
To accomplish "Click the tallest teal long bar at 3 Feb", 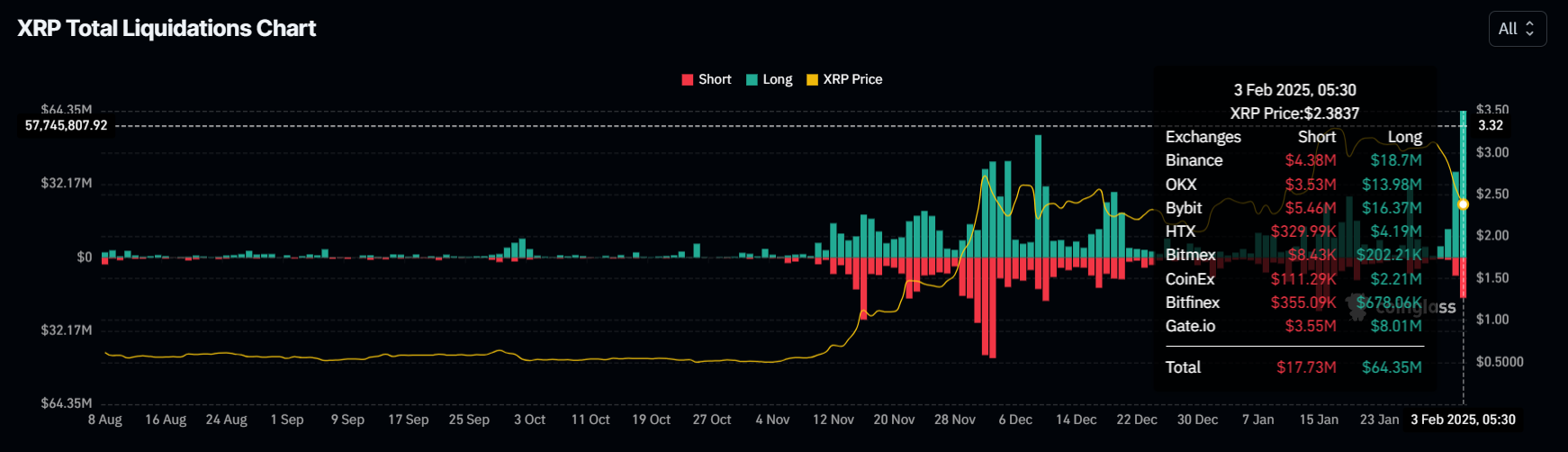I will (x=1464, y=184).
